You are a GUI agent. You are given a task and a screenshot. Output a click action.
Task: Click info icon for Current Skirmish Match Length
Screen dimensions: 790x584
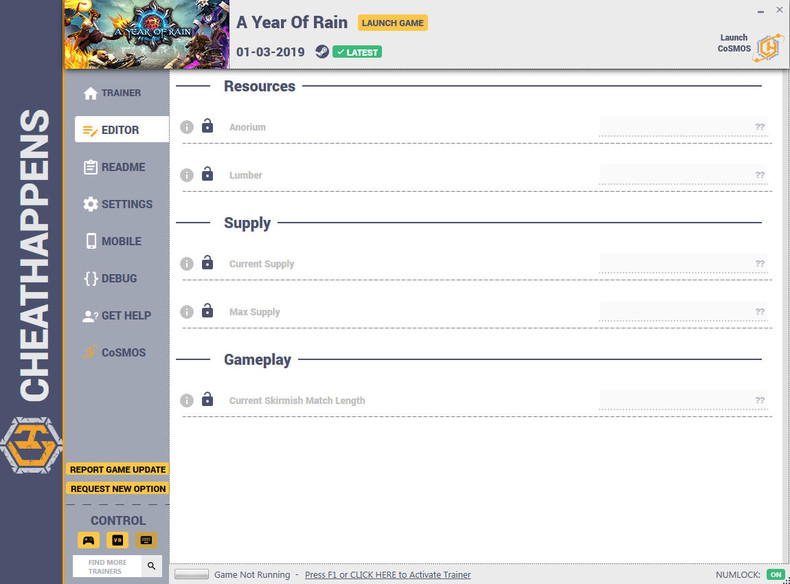click(x=186, y=400)
